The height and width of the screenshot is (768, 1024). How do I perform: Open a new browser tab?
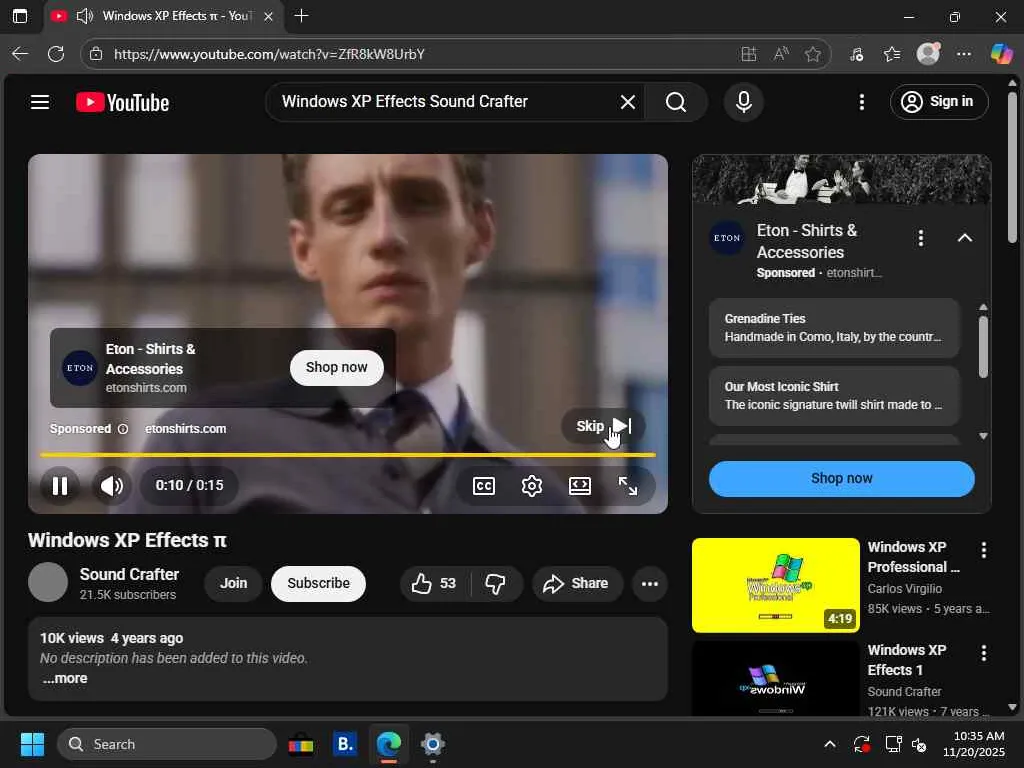[x=301, y=16]
